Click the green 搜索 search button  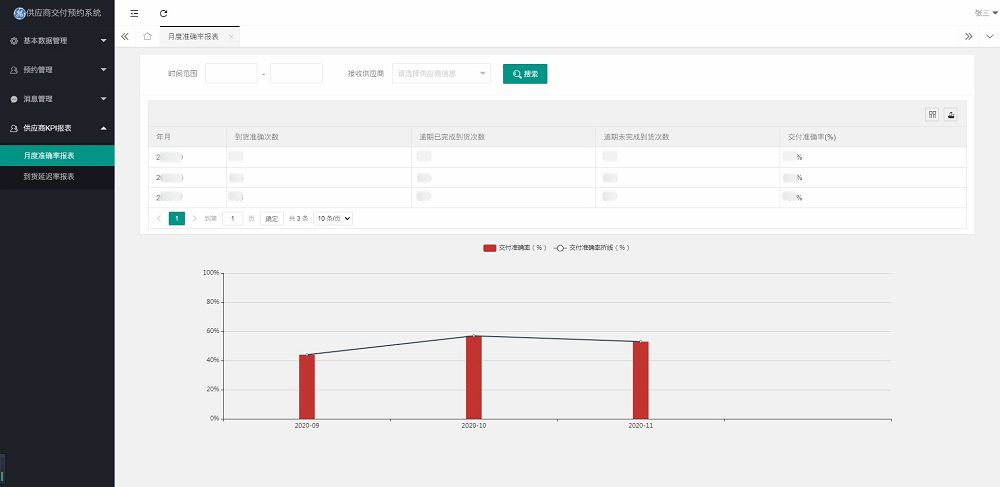[525, 73]
